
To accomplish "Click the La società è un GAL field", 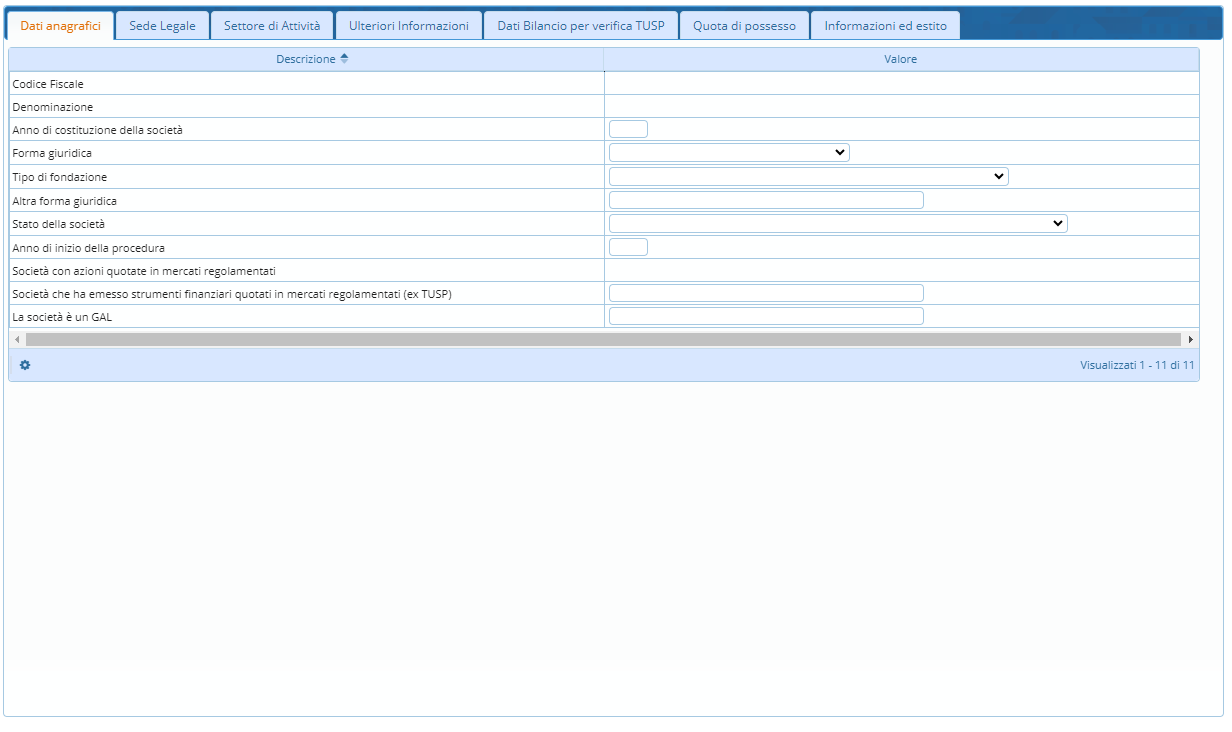I will click(766, 317).
